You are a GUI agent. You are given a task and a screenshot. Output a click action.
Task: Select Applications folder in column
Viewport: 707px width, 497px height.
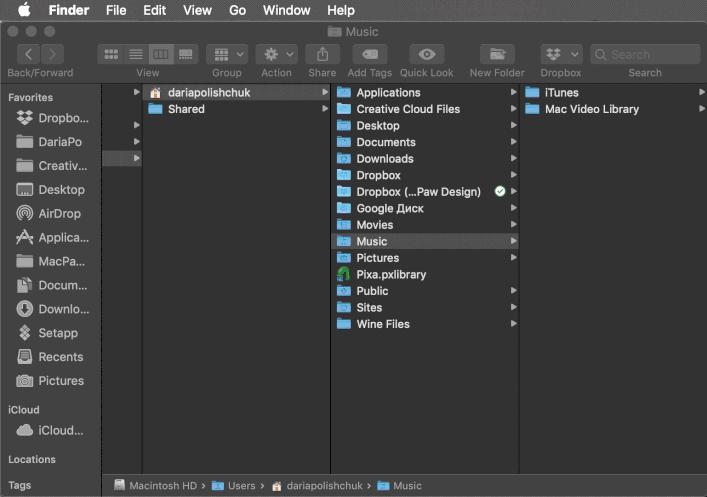[425, 92]
